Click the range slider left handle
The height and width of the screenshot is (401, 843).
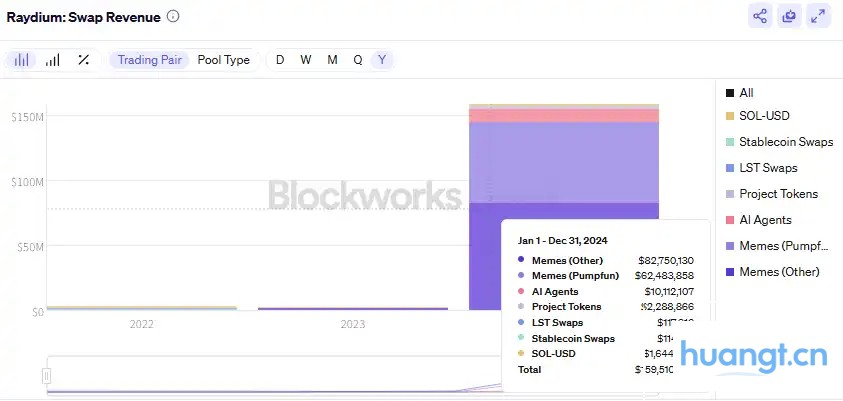pos(46,376)
